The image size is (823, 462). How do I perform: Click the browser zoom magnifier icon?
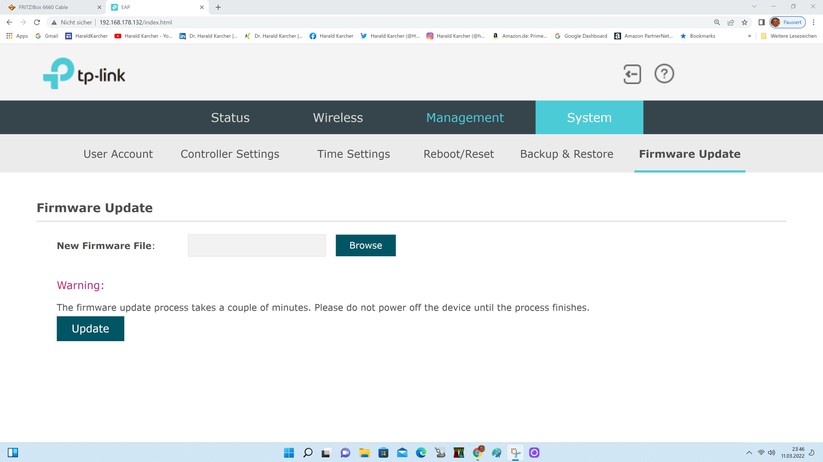pos(717,22)
